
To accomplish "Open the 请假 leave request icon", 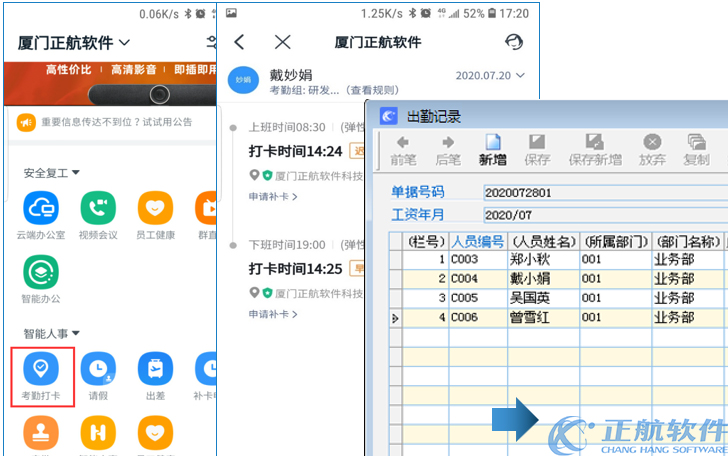I will tap(98, 369).
